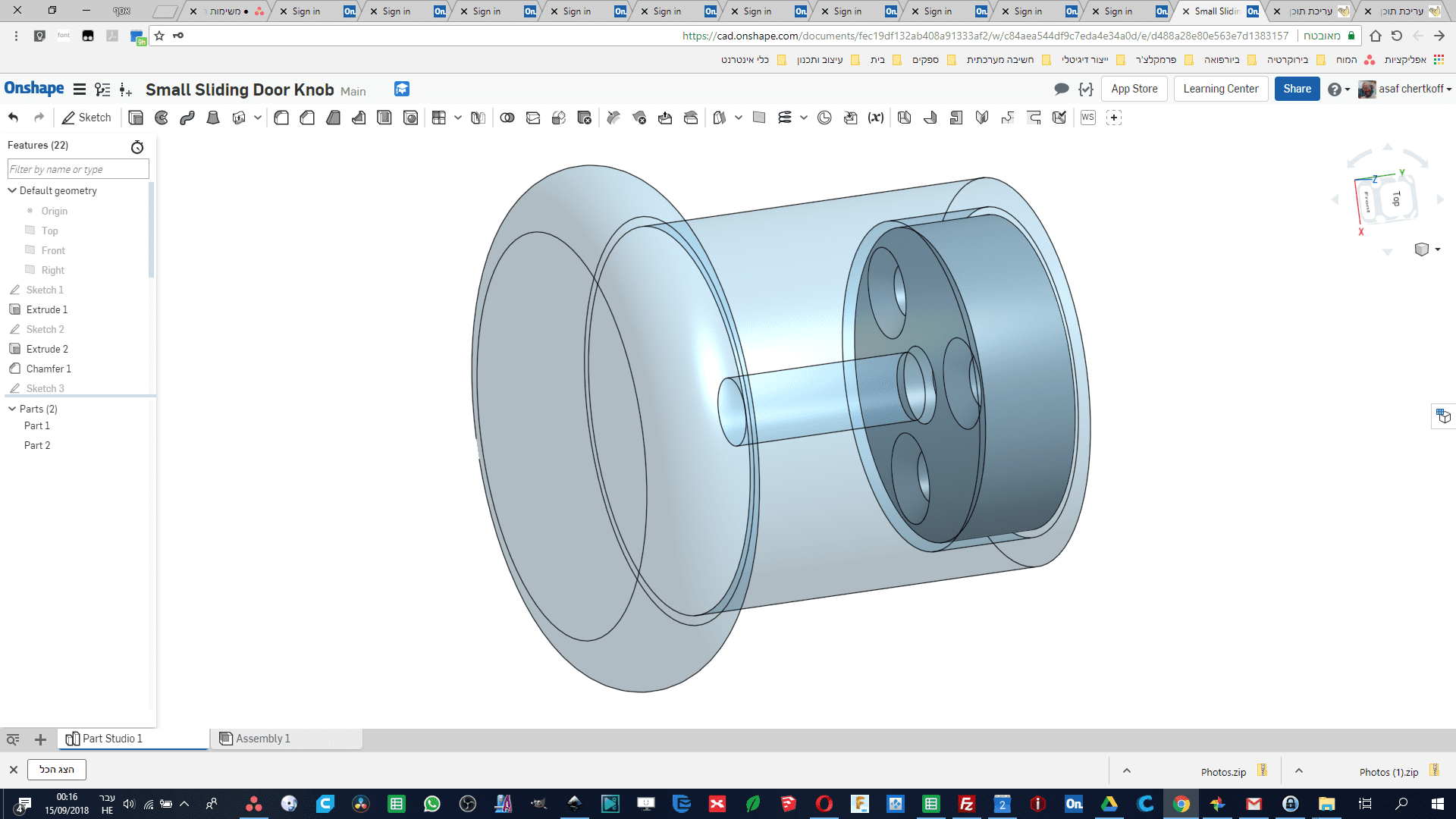Select the Modify fillet tool
1456x819 pixels.
[613, 118]
